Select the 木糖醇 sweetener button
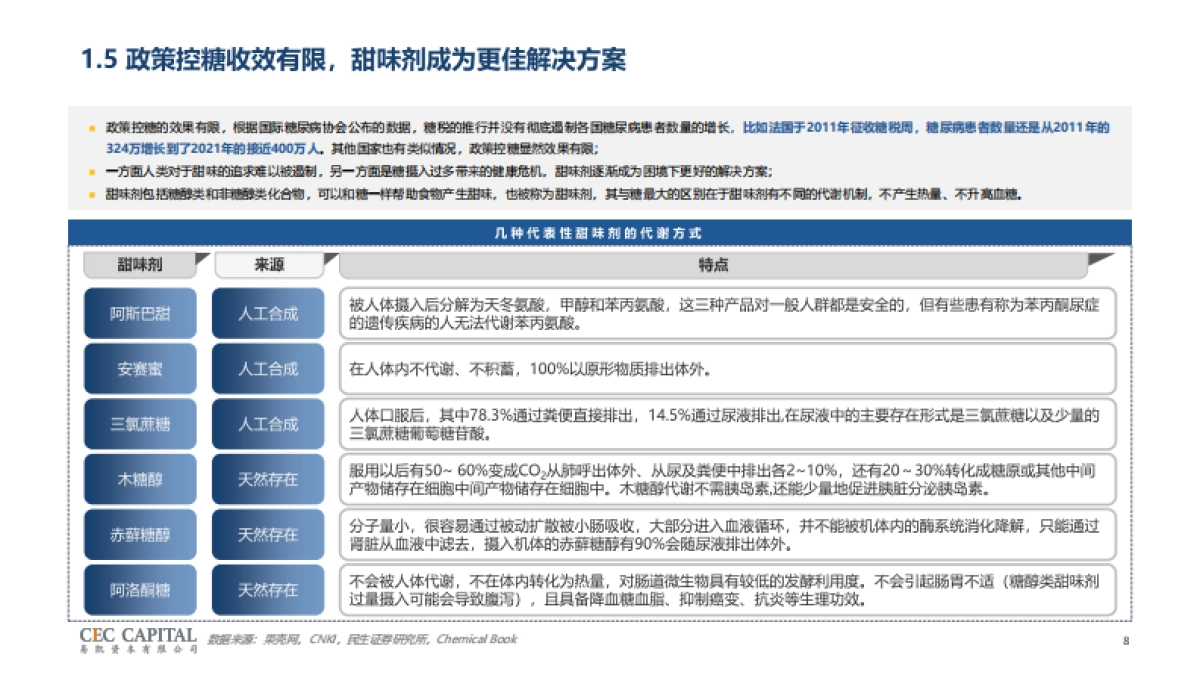This screenshot has width=1200, height=675. (140, 478)
